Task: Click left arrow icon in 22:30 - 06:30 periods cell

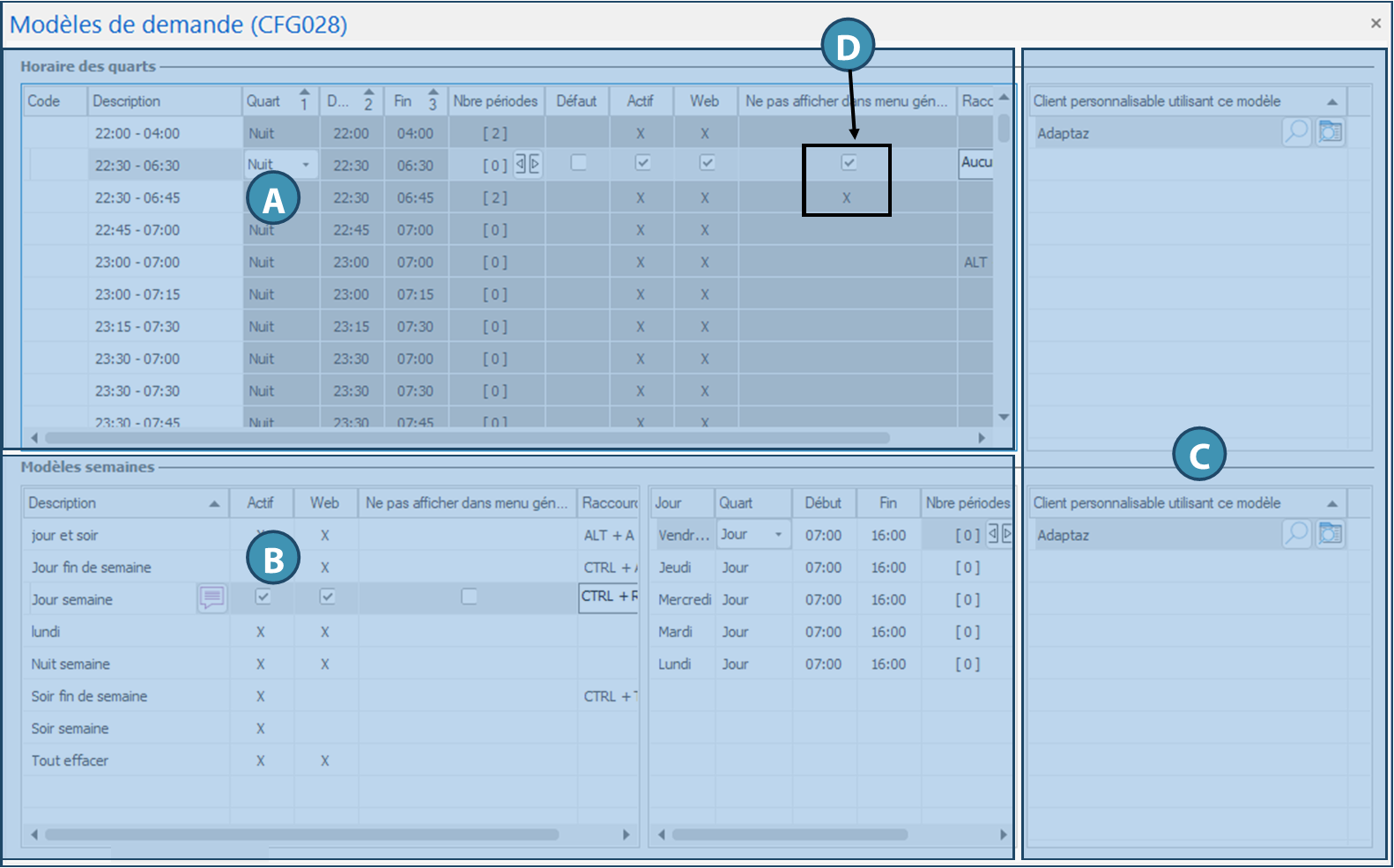Action: tap(520, 164)
